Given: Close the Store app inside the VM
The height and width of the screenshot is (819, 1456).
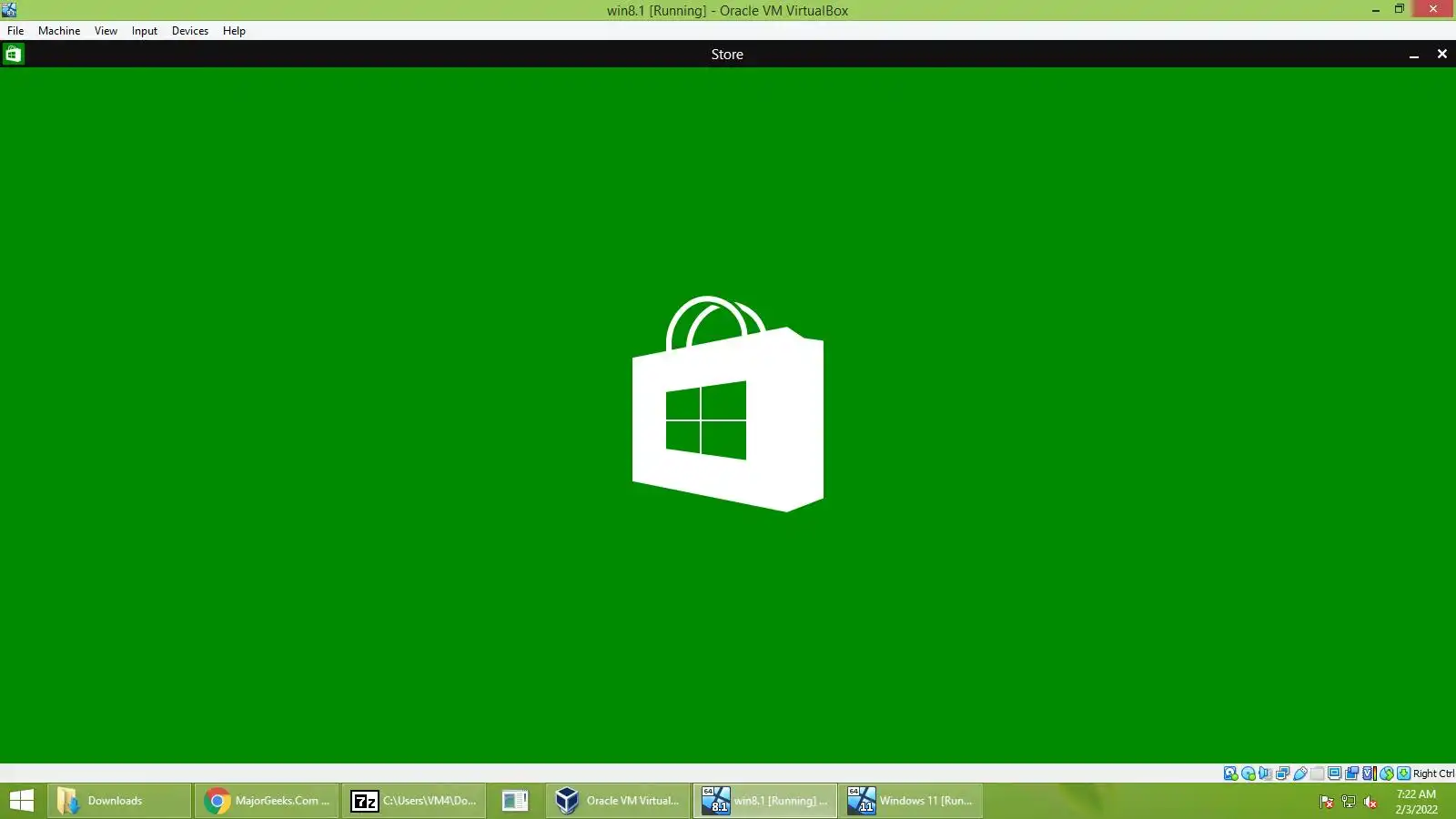Looking at the screenshot, I should 1442,55.
